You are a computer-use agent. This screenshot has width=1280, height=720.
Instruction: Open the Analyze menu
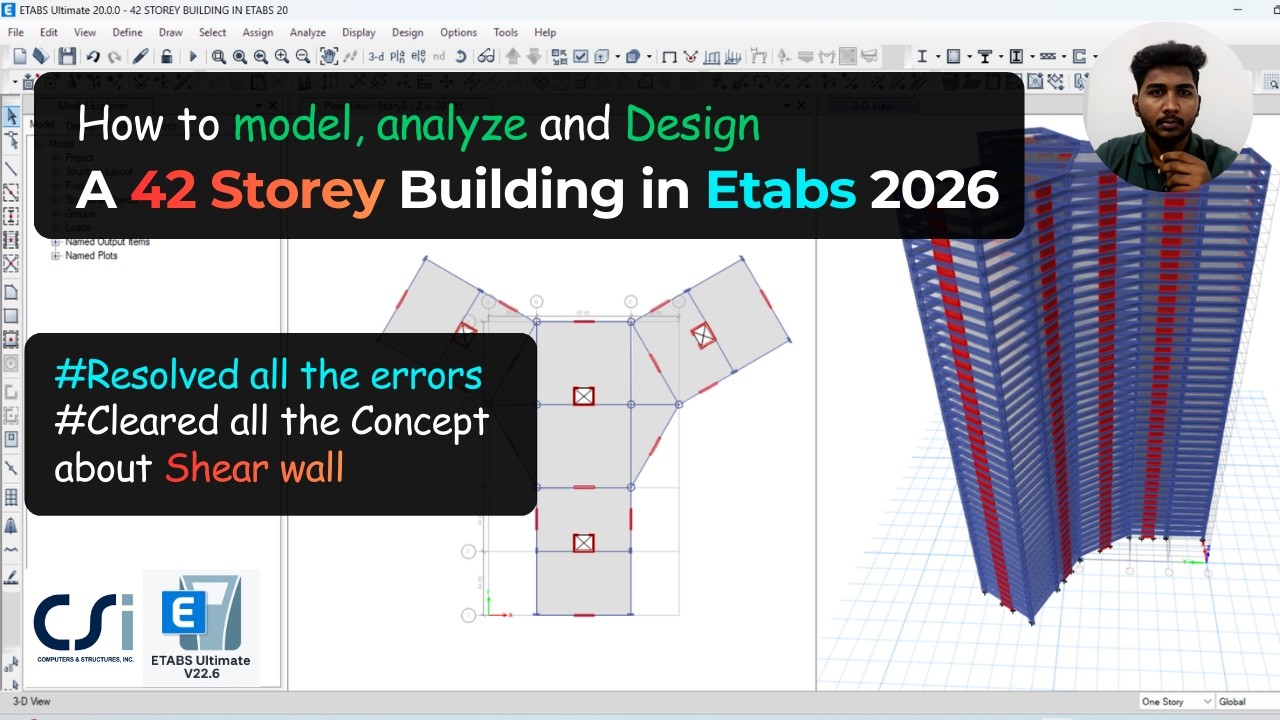click(x=308, y=32)
